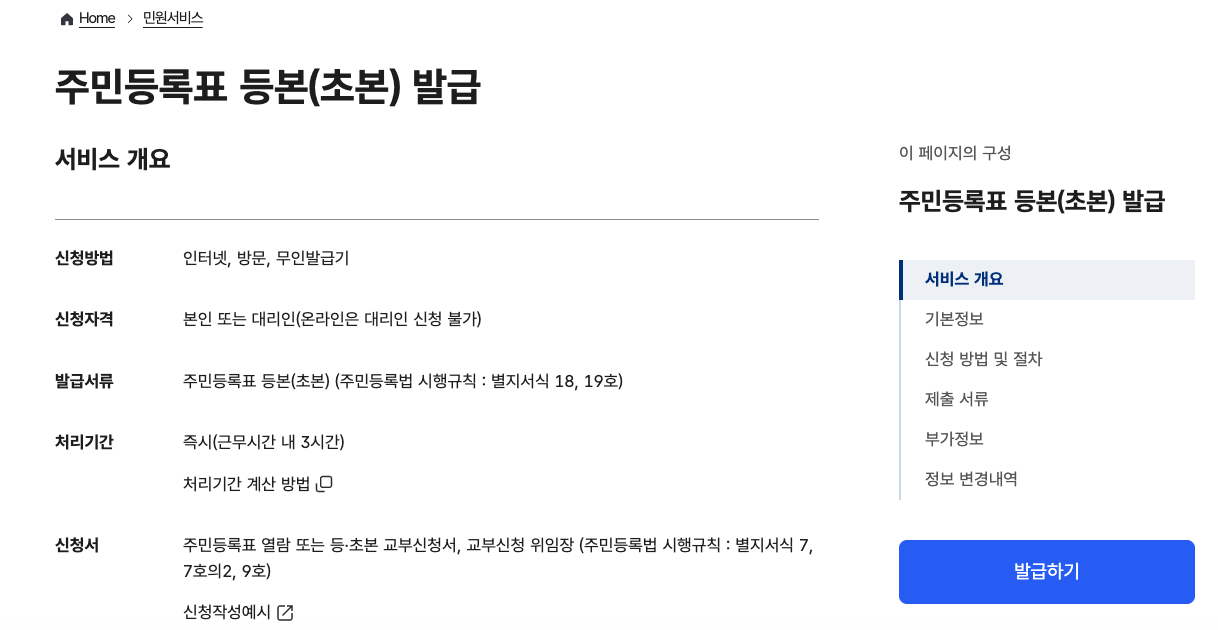Jump to the 기본정보 section
1218x630 pixels.
coord(953,319)
